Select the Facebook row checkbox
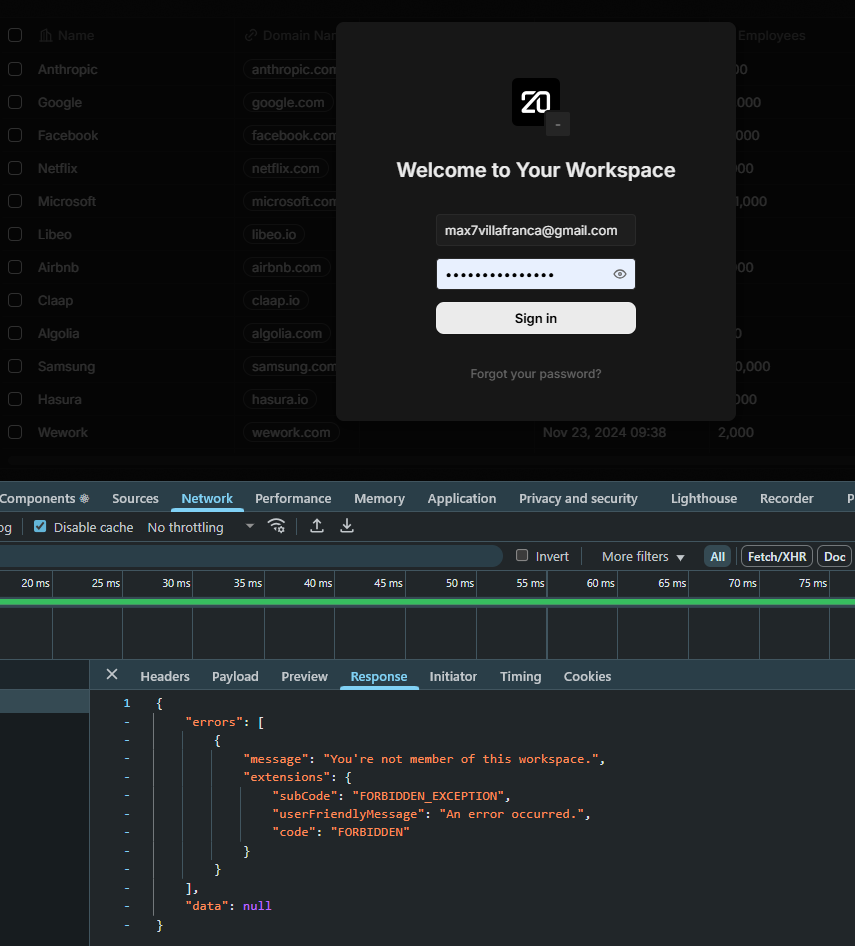The image size is (855, 946). coord(15,135)
